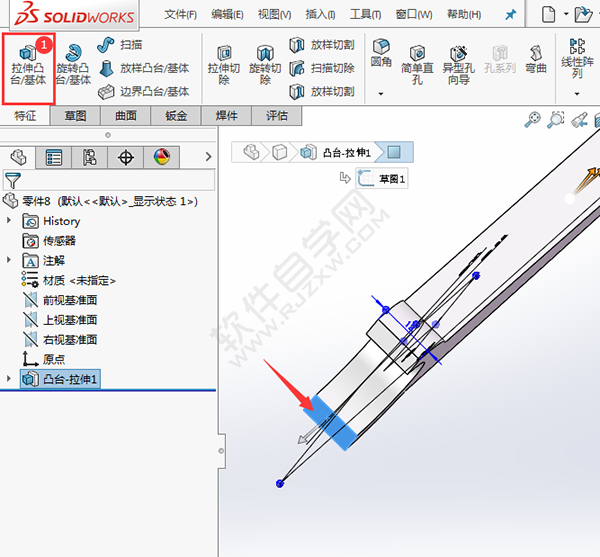Select the Revolved Cut tool (旋转切除)
The width and height of the screenshot is (600, 557).
pos(265,65)
